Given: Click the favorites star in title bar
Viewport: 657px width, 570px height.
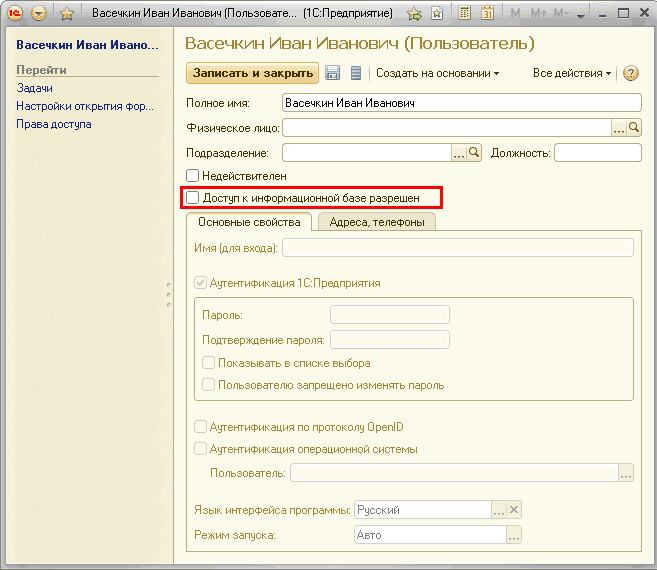Looking at the screenshot, I should pos(67,14).
